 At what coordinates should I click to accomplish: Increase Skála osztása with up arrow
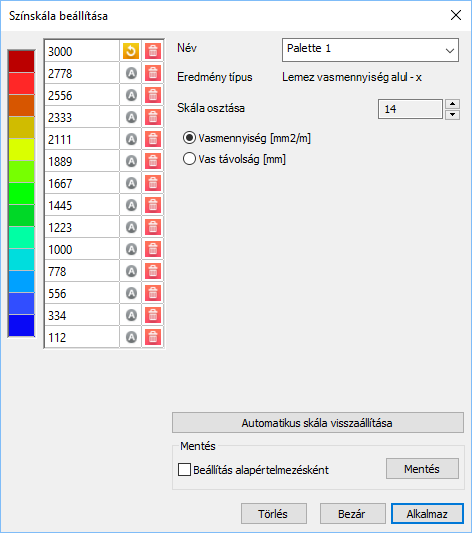click(x=452, y=104)
